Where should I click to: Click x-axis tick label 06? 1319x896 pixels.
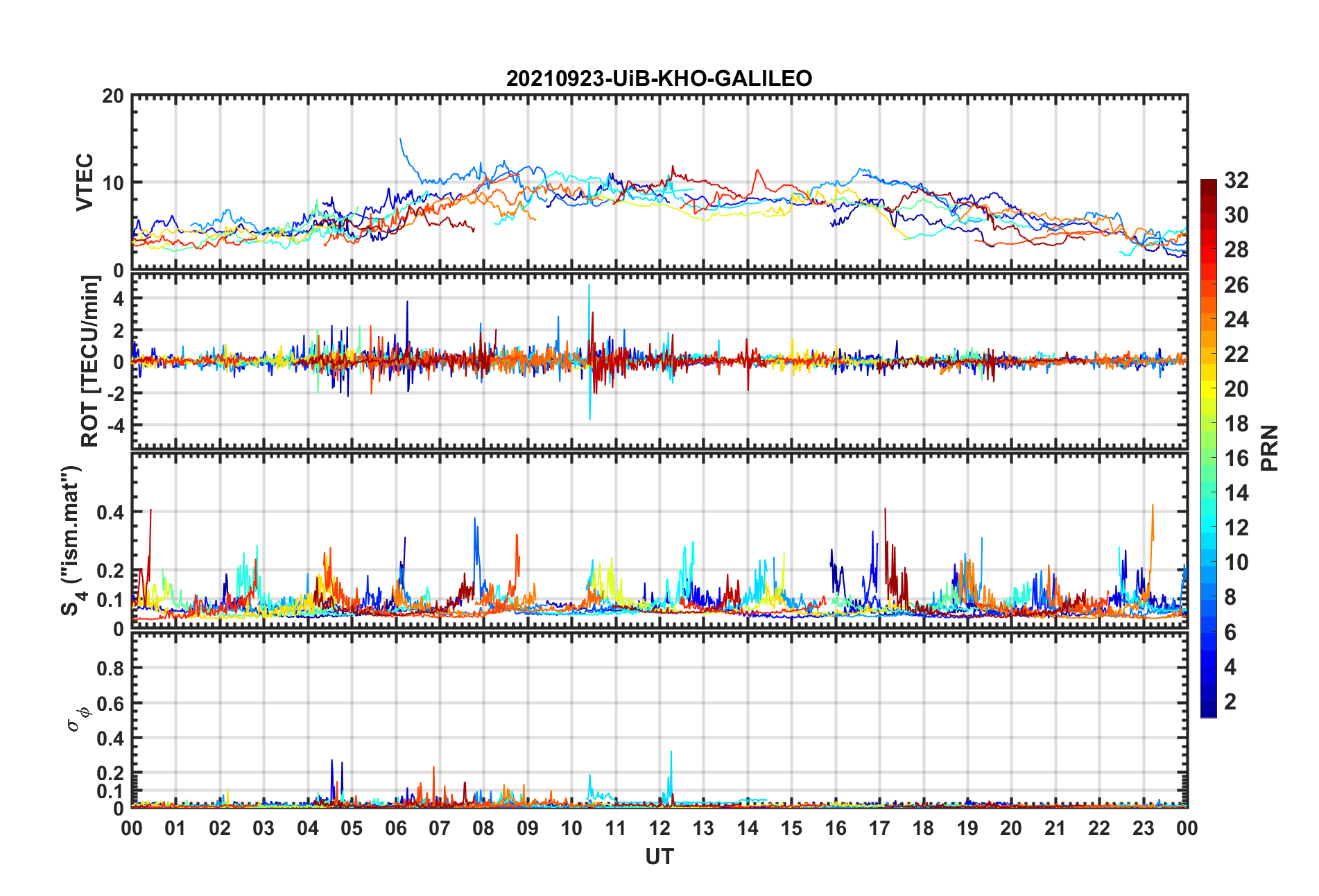395,828
